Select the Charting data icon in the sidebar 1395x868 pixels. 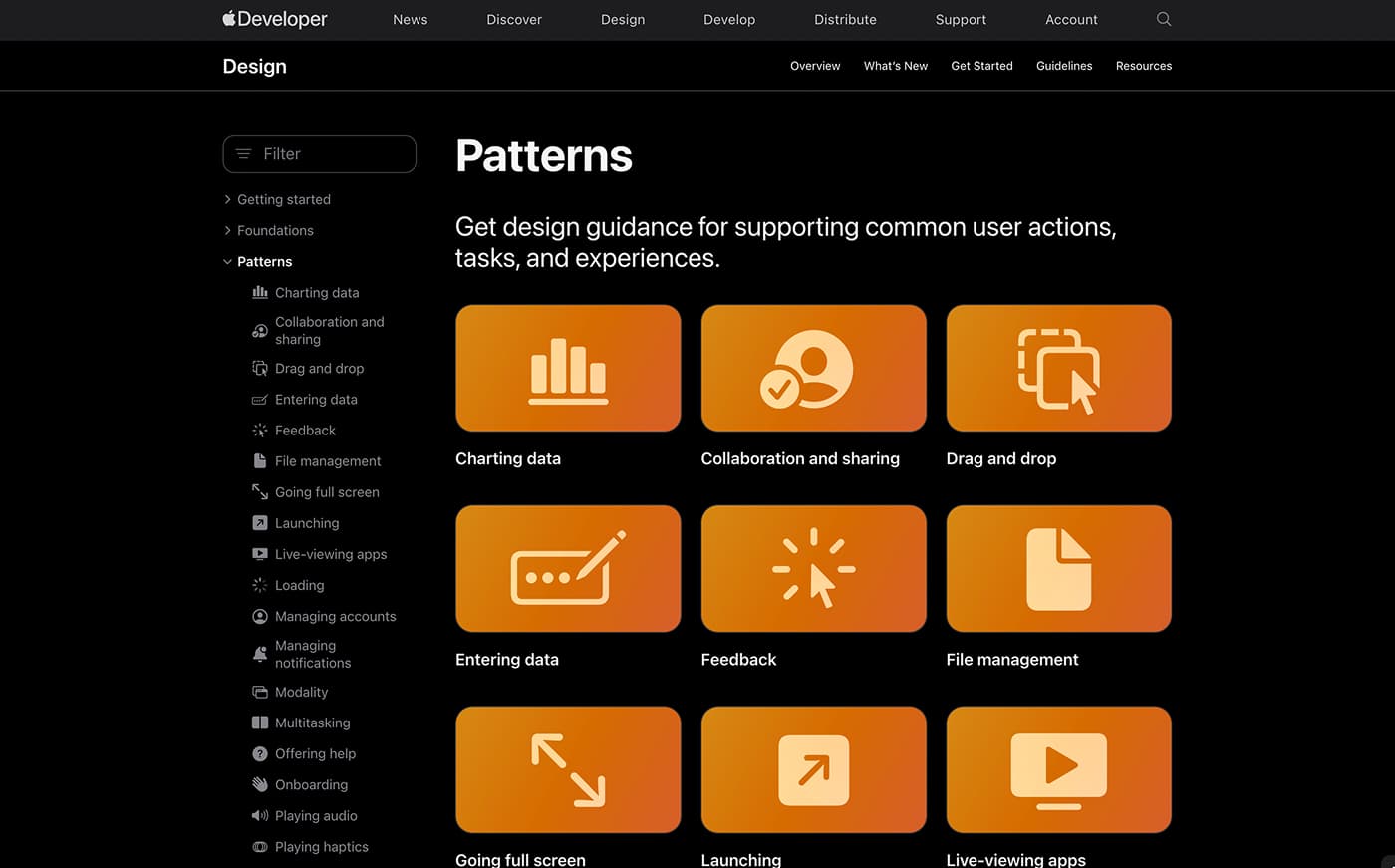pyautogui.click(x=260, y=292)
